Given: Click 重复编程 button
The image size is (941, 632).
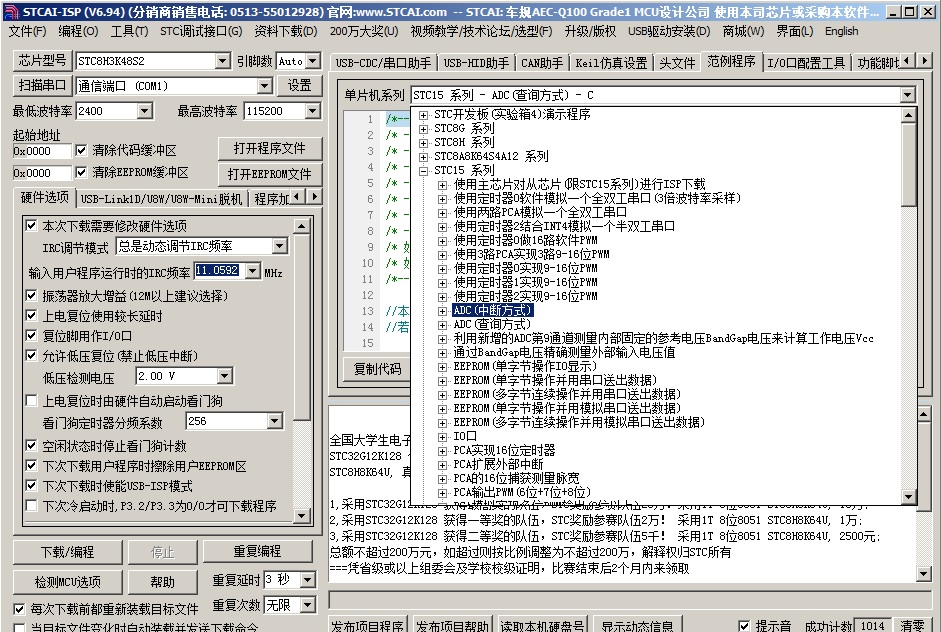Looking at the screenshot, I should (x=257, y=552).
